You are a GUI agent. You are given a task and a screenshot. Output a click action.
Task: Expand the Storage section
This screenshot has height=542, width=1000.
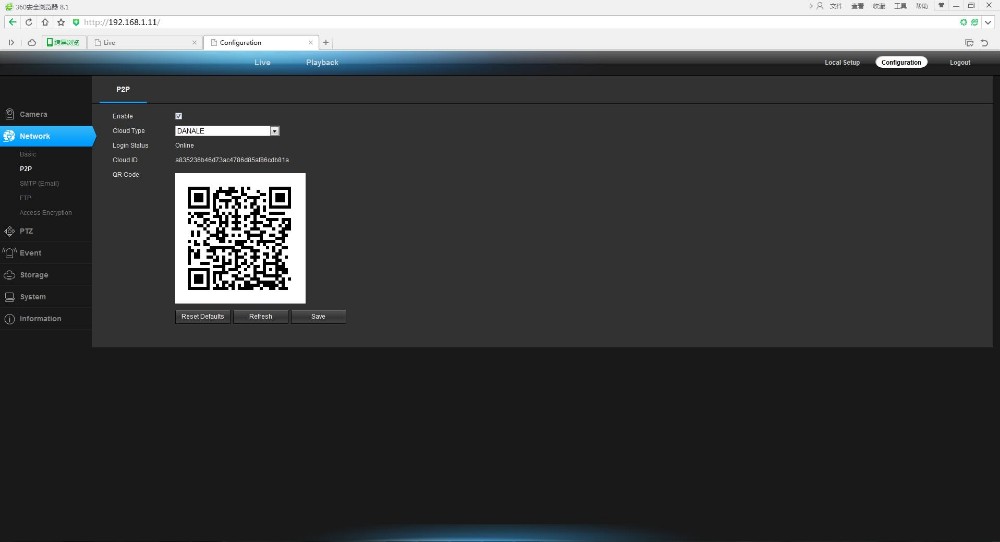click(x=46, y=275)
